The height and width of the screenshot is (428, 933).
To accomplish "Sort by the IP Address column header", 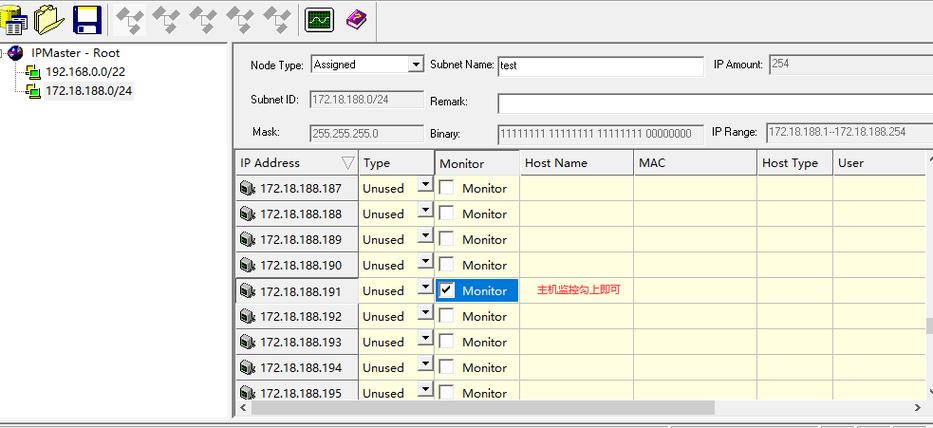I will point(297,163).
